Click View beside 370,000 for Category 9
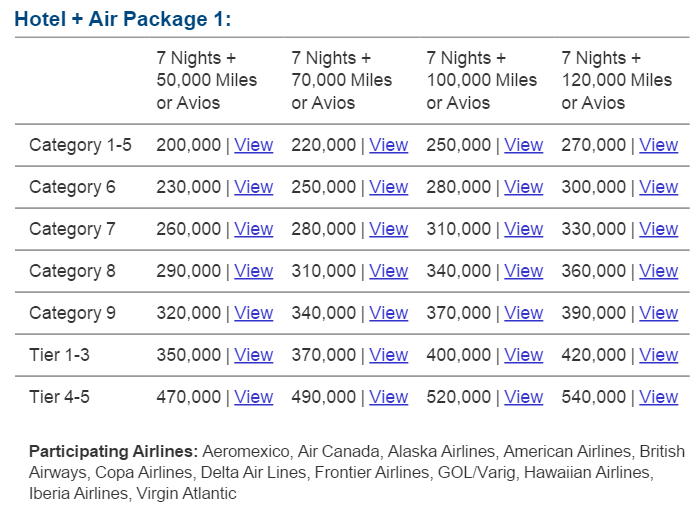Screen dimensions: 699x527 tap(523, 313)
